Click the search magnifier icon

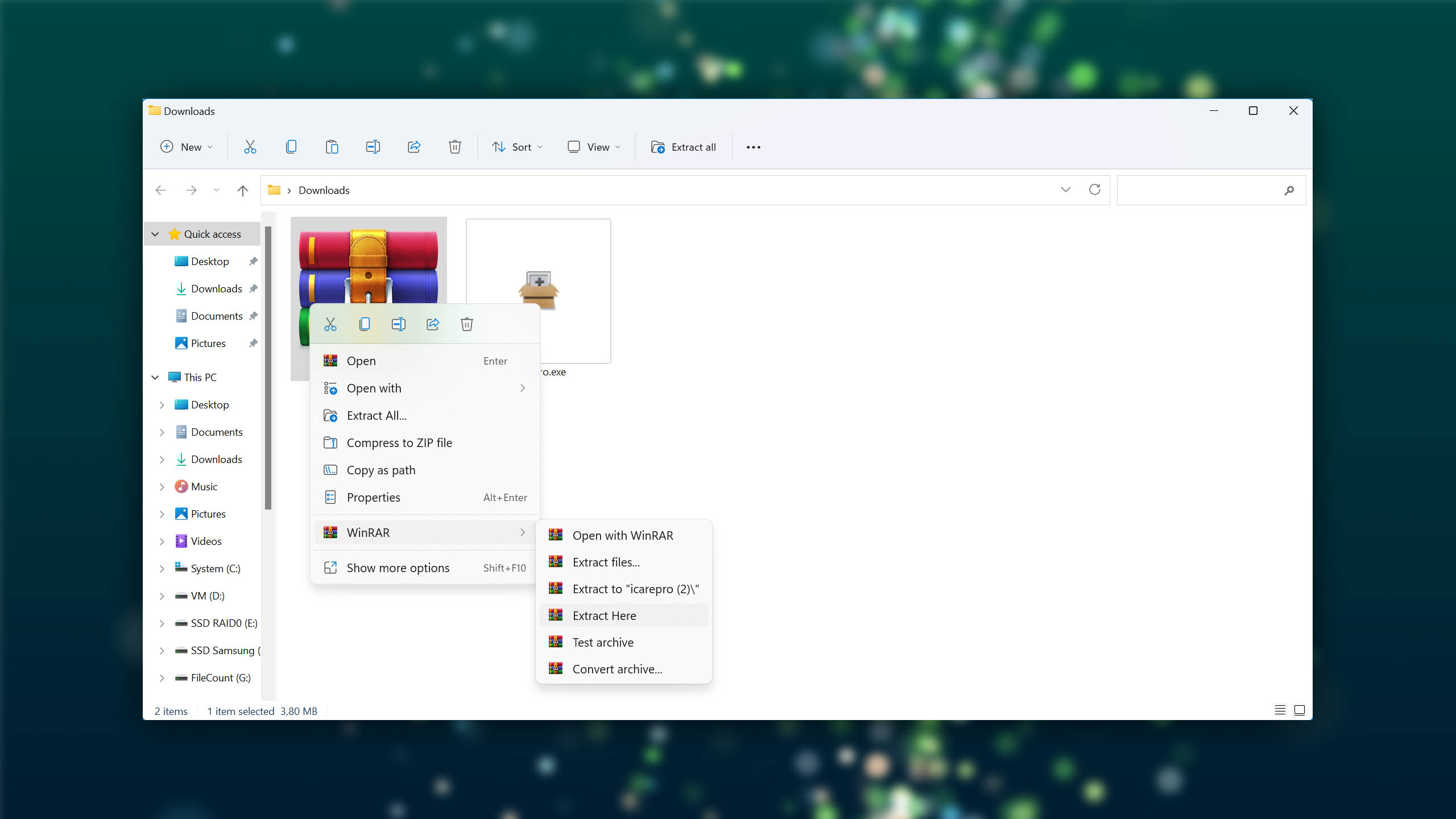pyautogui.click(x=1289, y=191)
